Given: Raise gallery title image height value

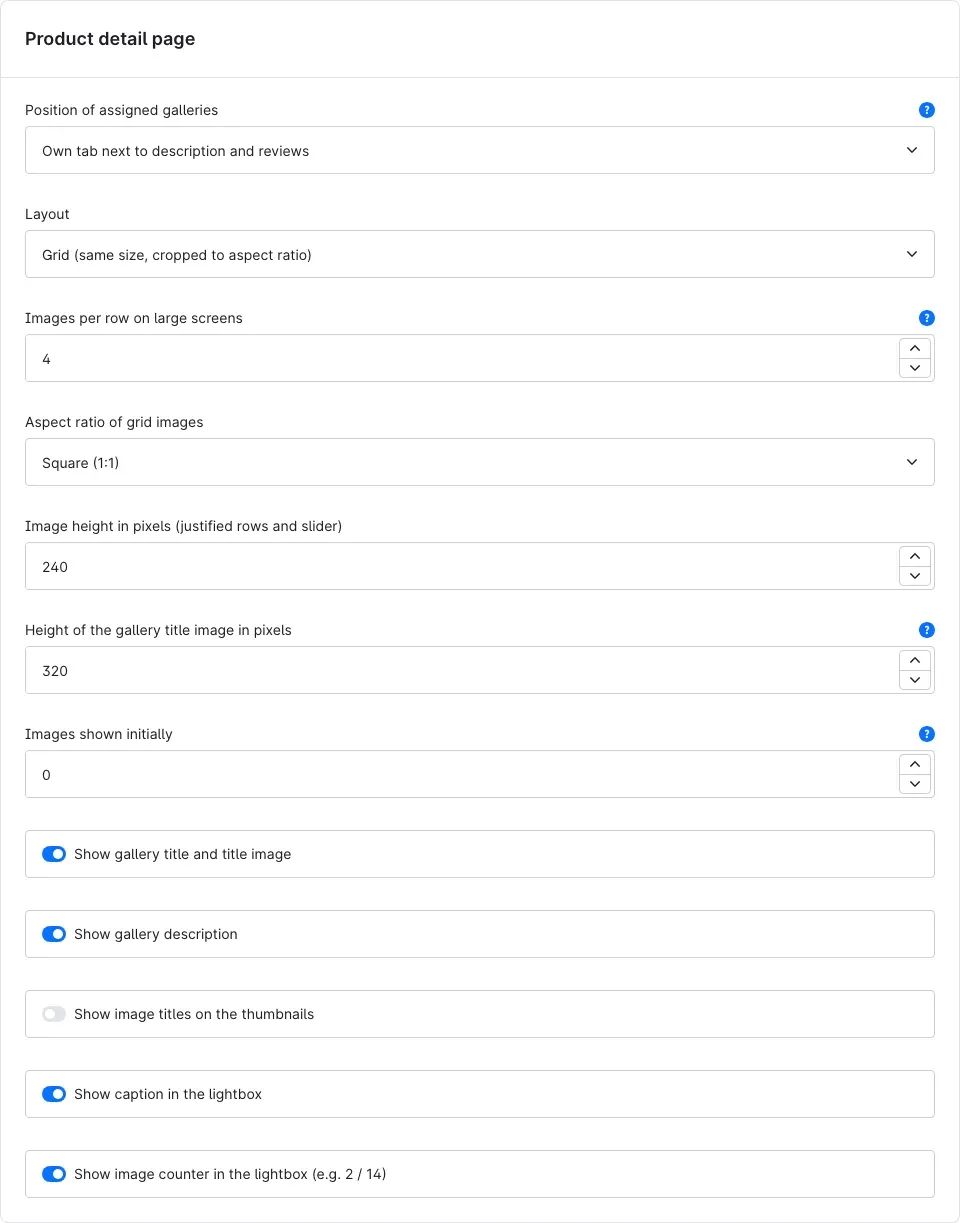Looking at the screenshot, I should tap(915, 660).
